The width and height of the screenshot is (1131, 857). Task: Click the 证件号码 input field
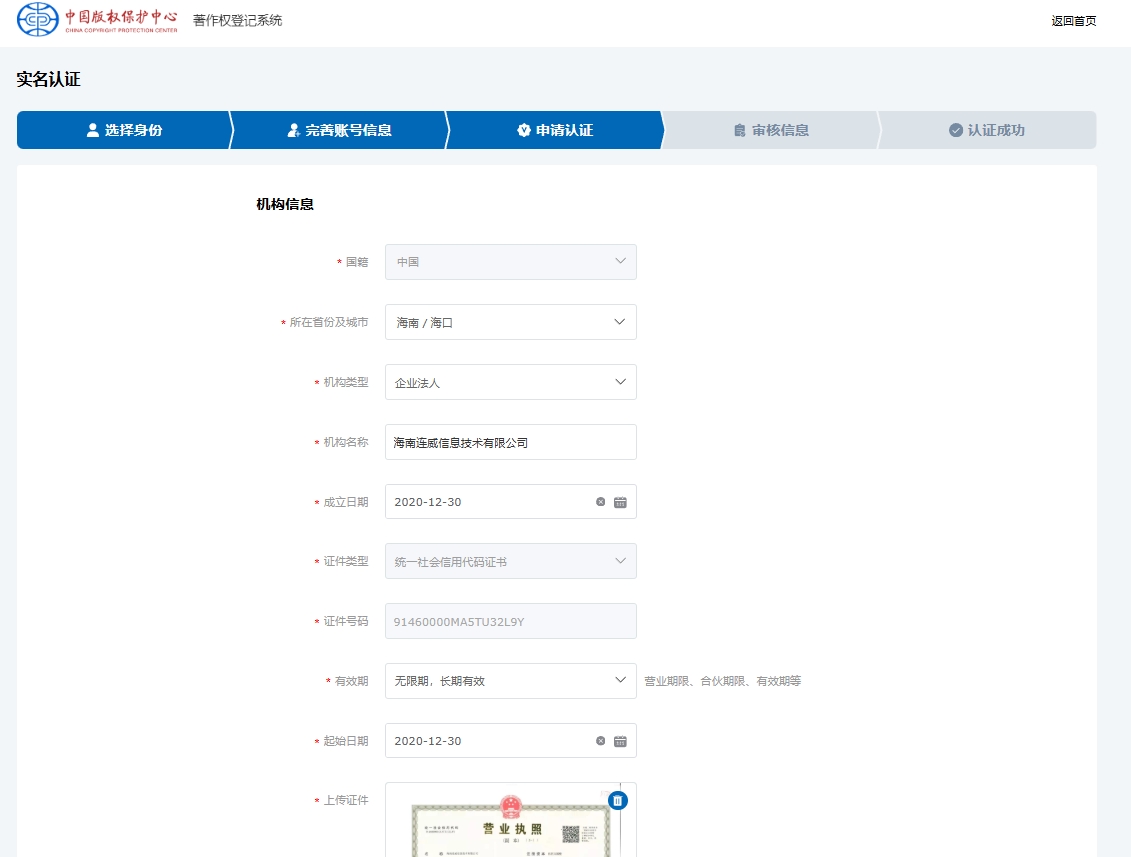[510, 622]
